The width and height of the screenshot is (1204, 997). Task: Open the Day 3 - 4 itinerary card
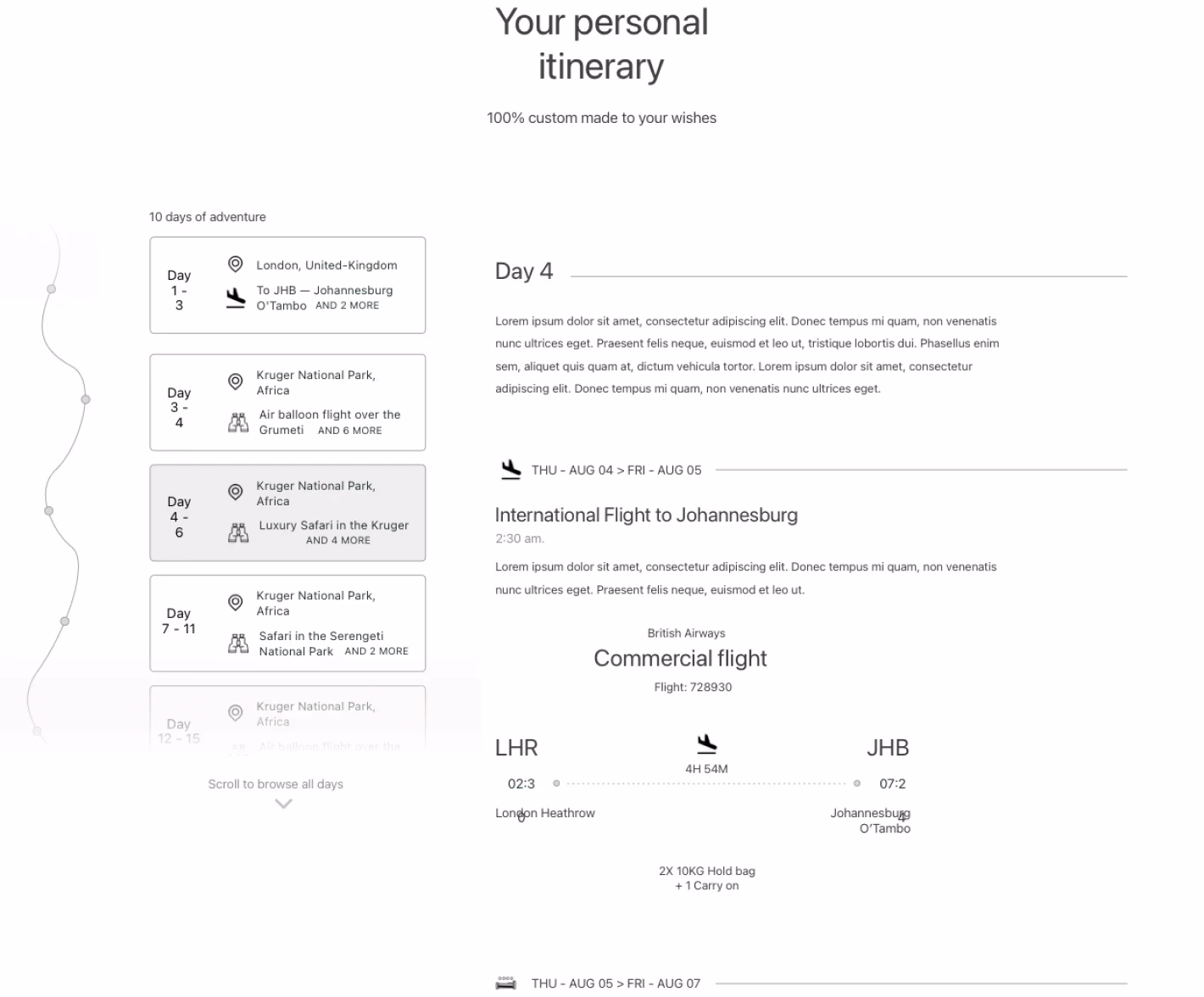click(x=287, y=403)
